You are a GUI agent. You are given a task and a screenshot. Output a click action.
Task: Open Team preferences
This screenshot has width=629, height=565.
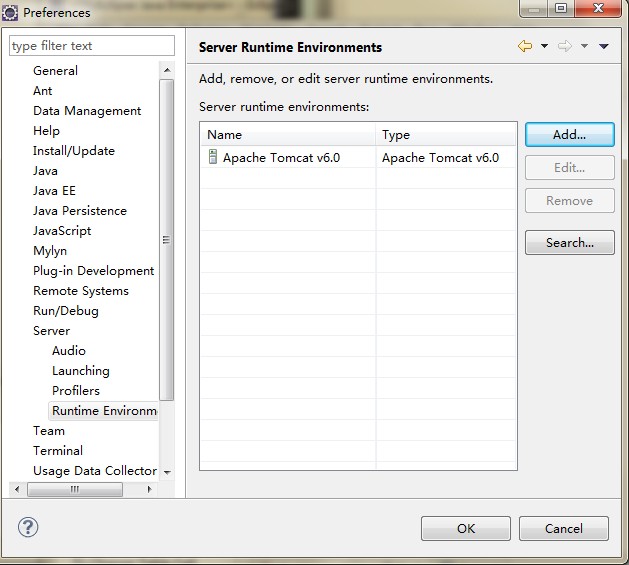pos(49,431)
